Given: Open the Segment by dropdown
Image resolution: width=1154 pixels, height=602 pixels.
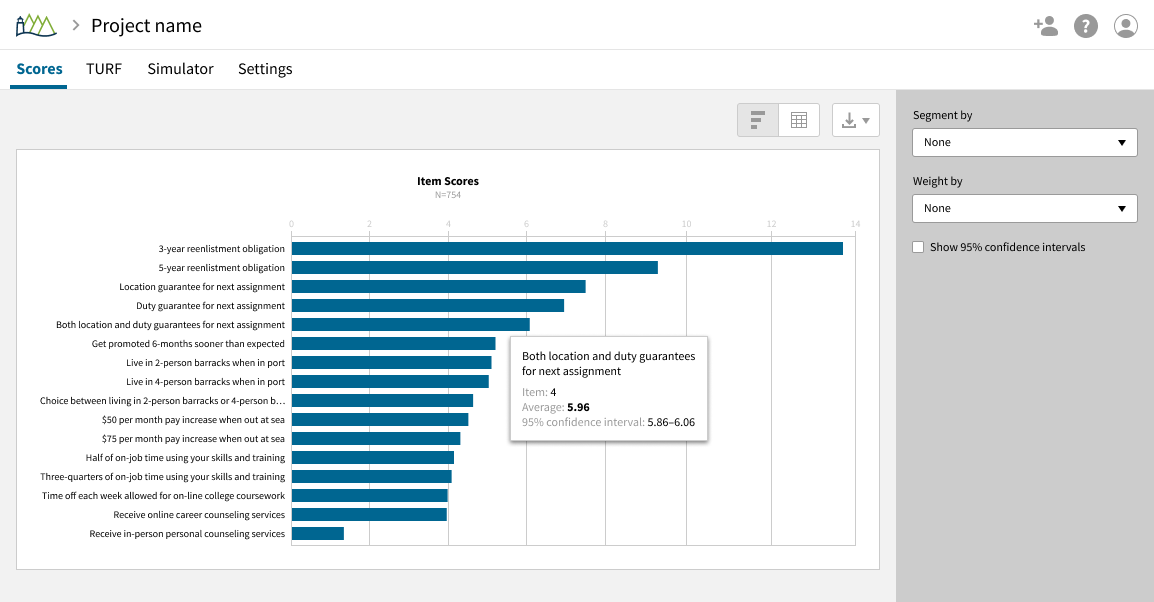Looking at the screenshot, I should [x=1024, y=142].
